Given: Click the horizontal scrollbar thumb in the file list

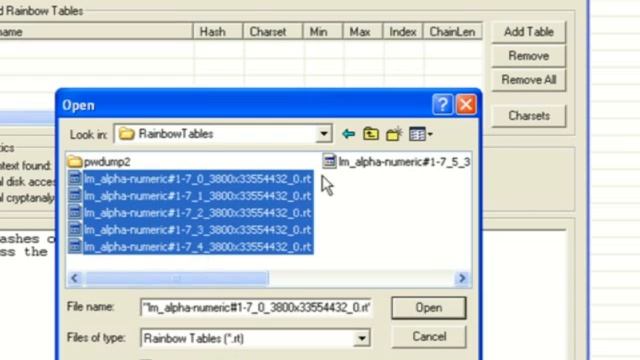Looking at the screenshot, I should [x=176, y=278].
